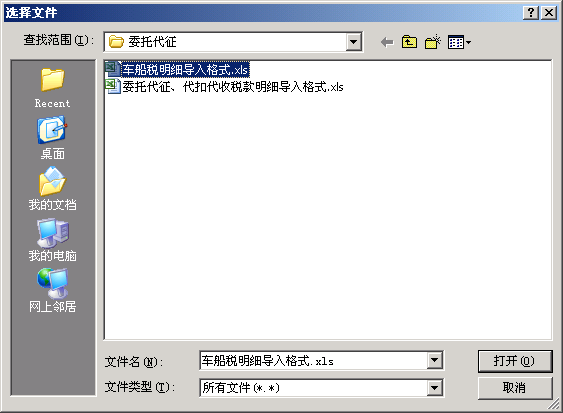Open 我的电脑 in the sidebar
Image resolution: width=563 pixels, height=413 pixels.
click(52, 240)
